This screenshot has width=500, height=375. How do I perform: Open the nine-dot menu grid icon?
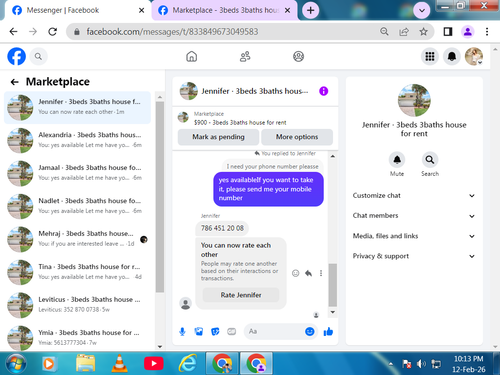tap(430, 56)
